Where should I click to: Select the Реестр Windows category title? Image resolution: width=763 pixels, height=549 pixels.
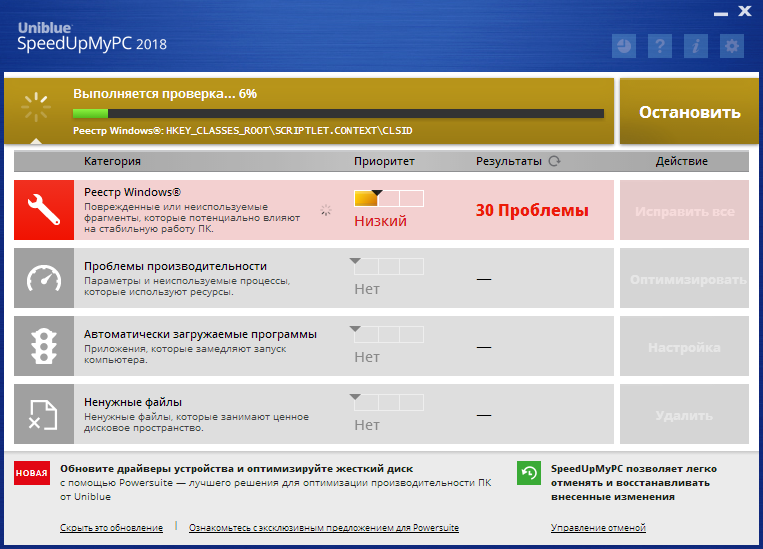point(132,192)
